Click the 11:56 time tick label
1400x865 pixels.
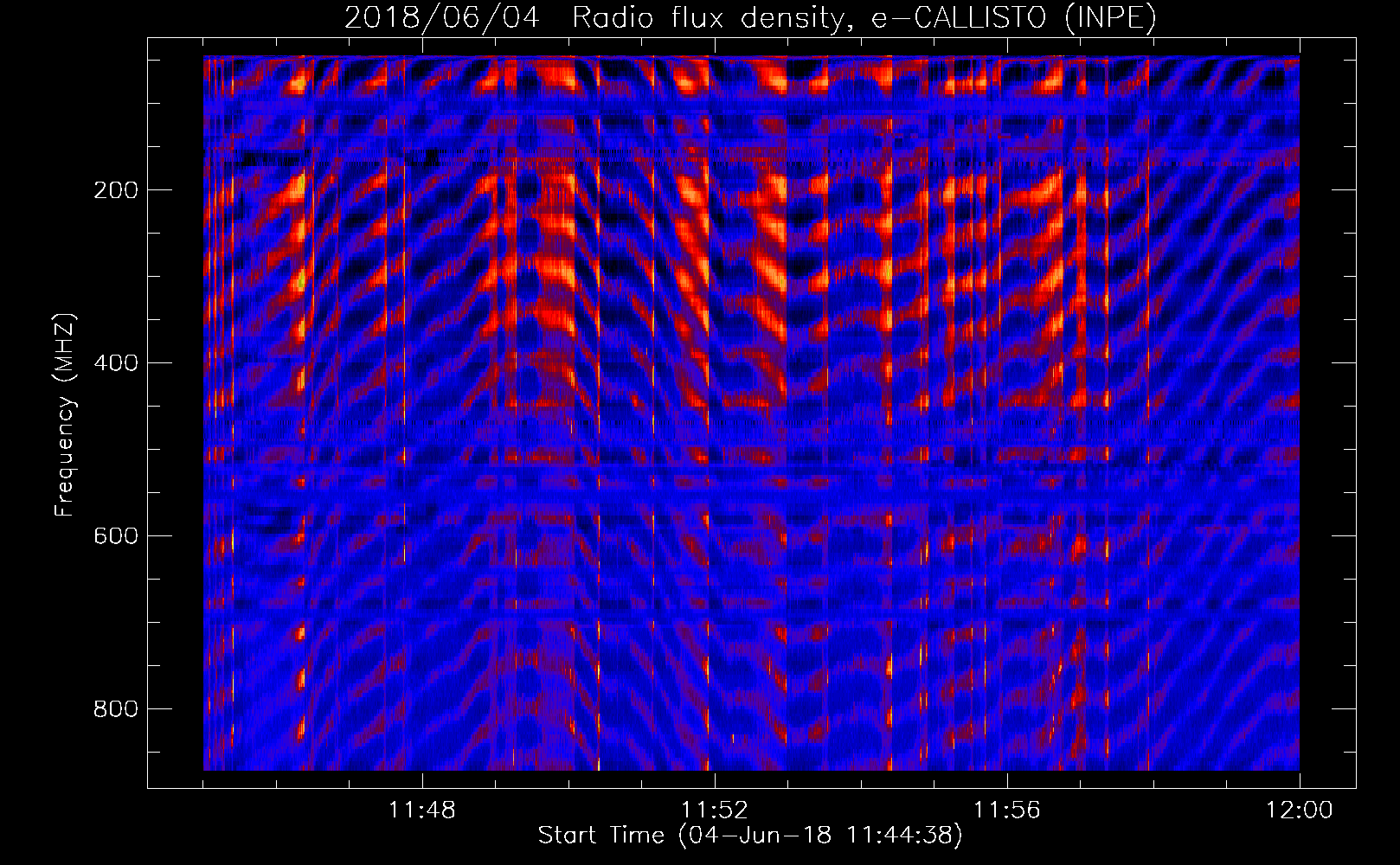pos(1007,811)
